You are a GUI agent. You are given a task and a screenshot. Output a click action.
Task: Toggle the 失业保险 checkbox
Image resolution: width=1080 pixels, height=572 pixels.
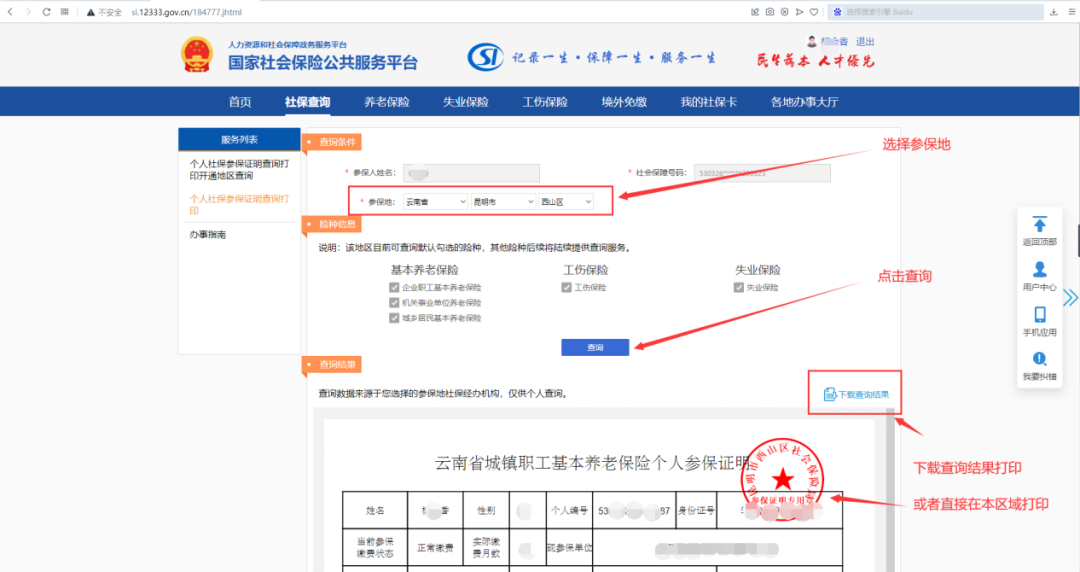[739, 287]
